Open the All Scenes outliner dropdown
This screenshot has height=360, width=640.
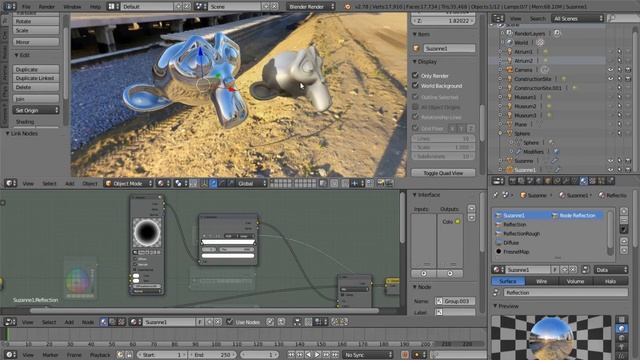(577, 18)
